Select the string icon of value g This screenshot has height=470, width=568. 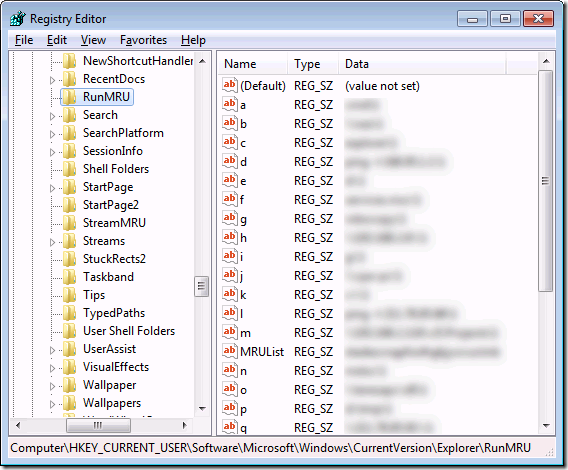click(230, 218)
